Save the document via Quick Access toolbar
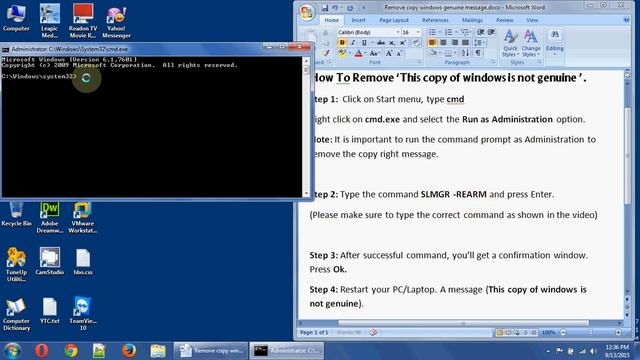The width and height of the screenshot is (640, 360). [x=324, y=8]
